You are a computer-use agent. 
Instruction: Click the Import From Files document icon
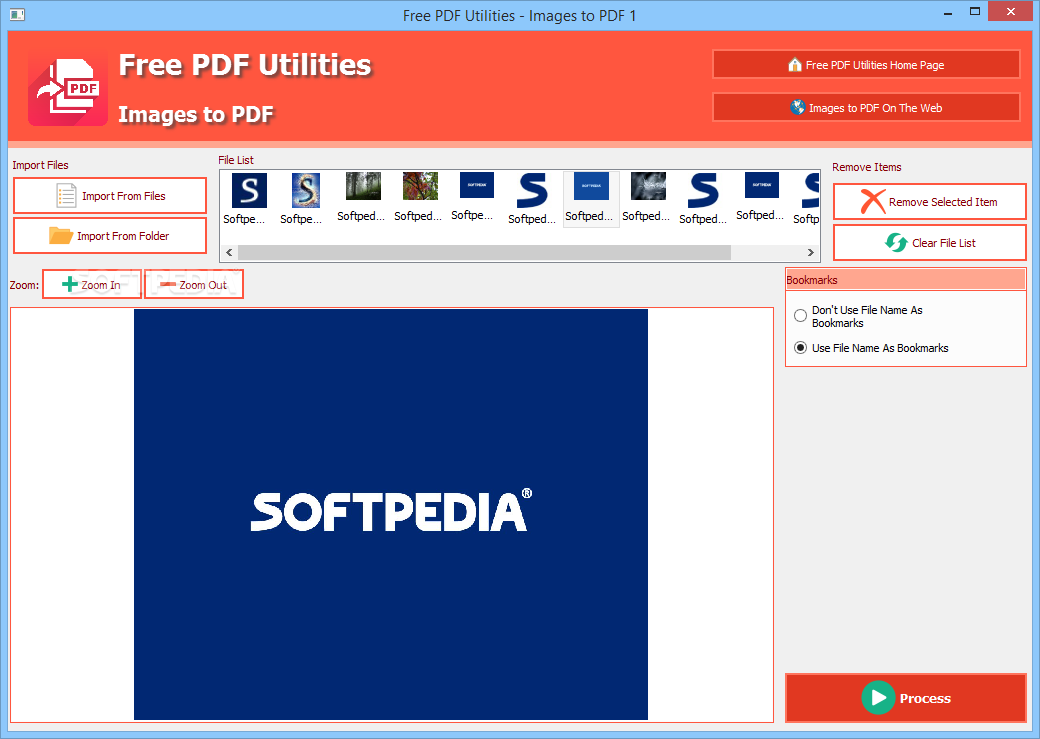pos(66,196)
